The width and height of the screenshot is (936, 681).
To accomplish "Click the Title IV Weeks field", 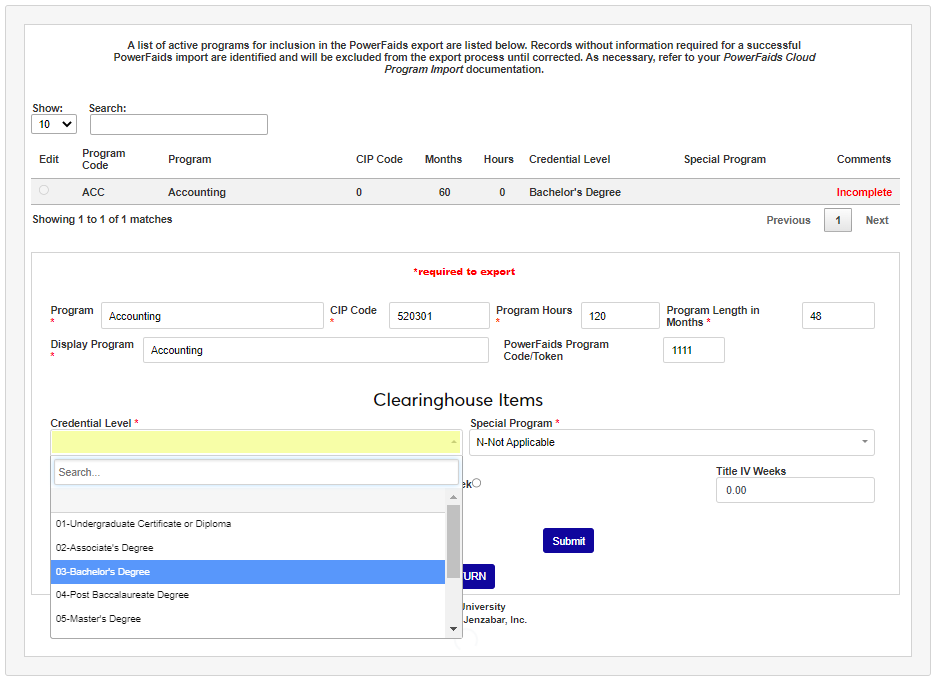I will pos(794,490).
